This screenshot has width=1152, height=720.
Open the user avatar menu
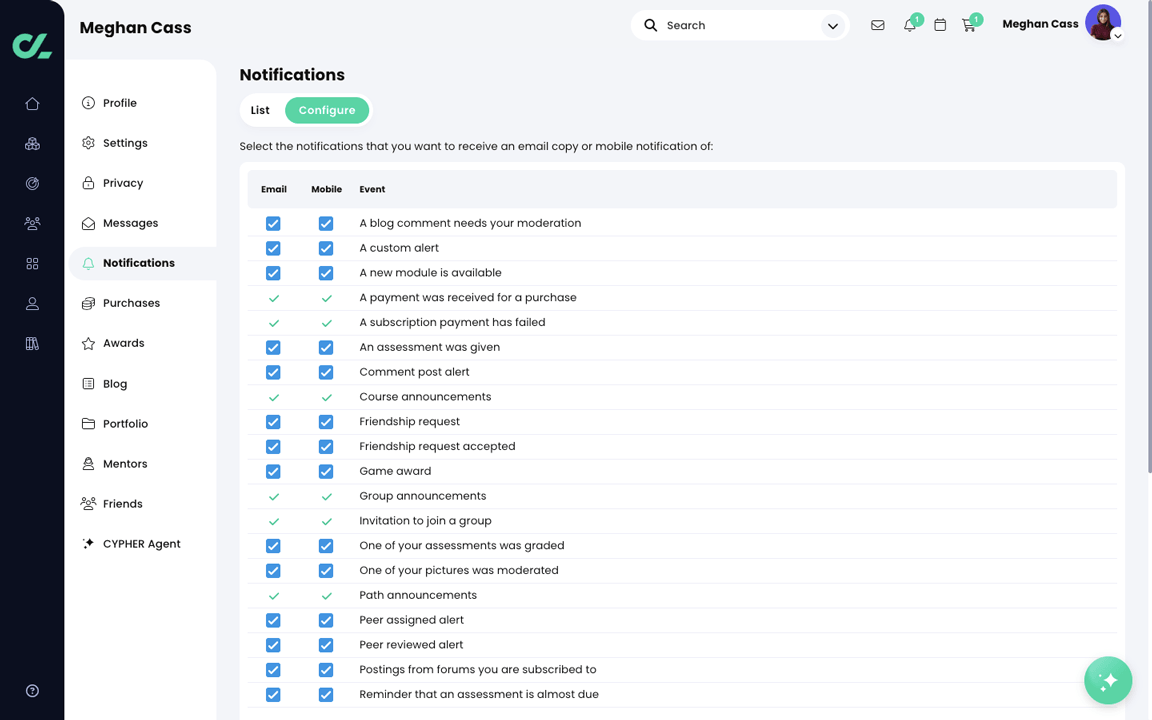point(1104,23)
